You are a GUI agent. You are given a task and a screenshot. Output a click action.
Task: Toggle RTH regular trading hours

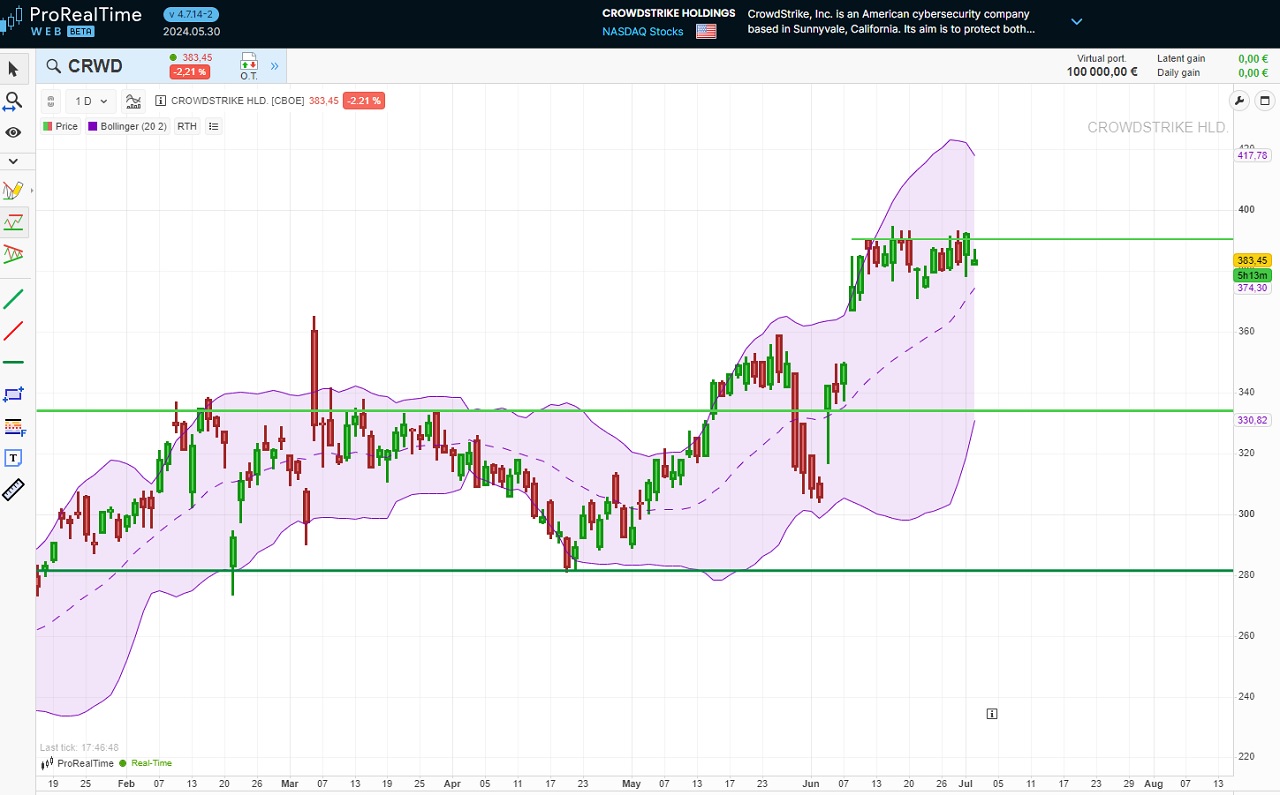tap(186, 126)
